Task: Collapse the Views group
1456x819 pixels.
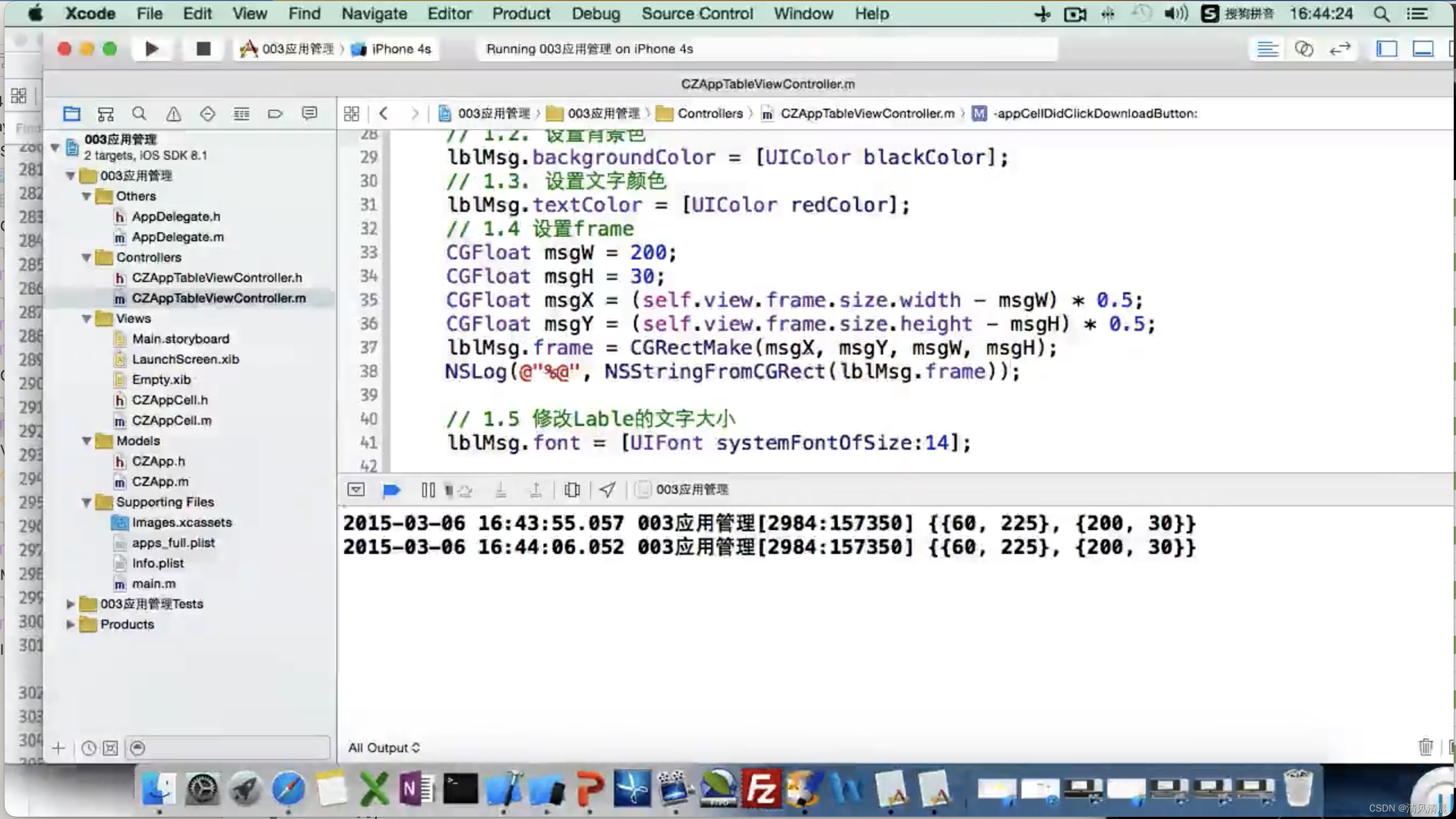Action: tap(87, 319)
